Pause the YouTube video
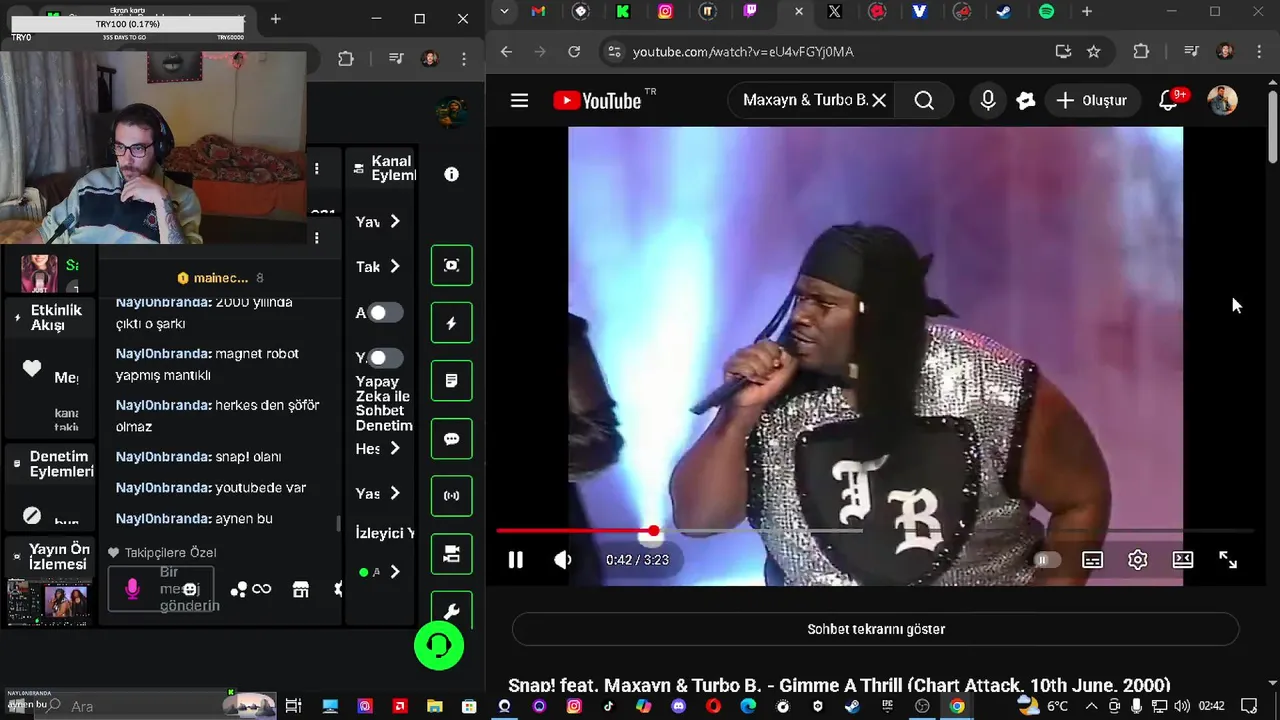The height and width of the screenshot is (720, 1280). point(516,560)
